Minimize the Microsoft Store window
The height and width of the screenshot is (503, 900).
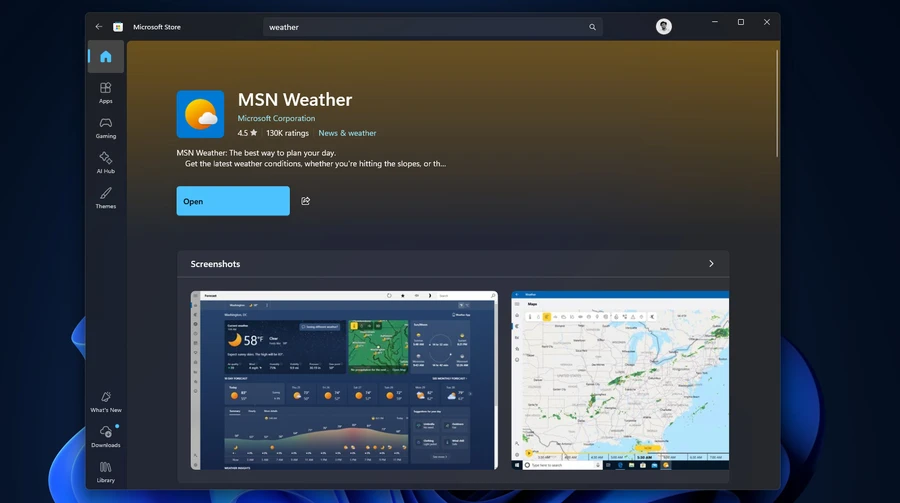pos(715,22)
